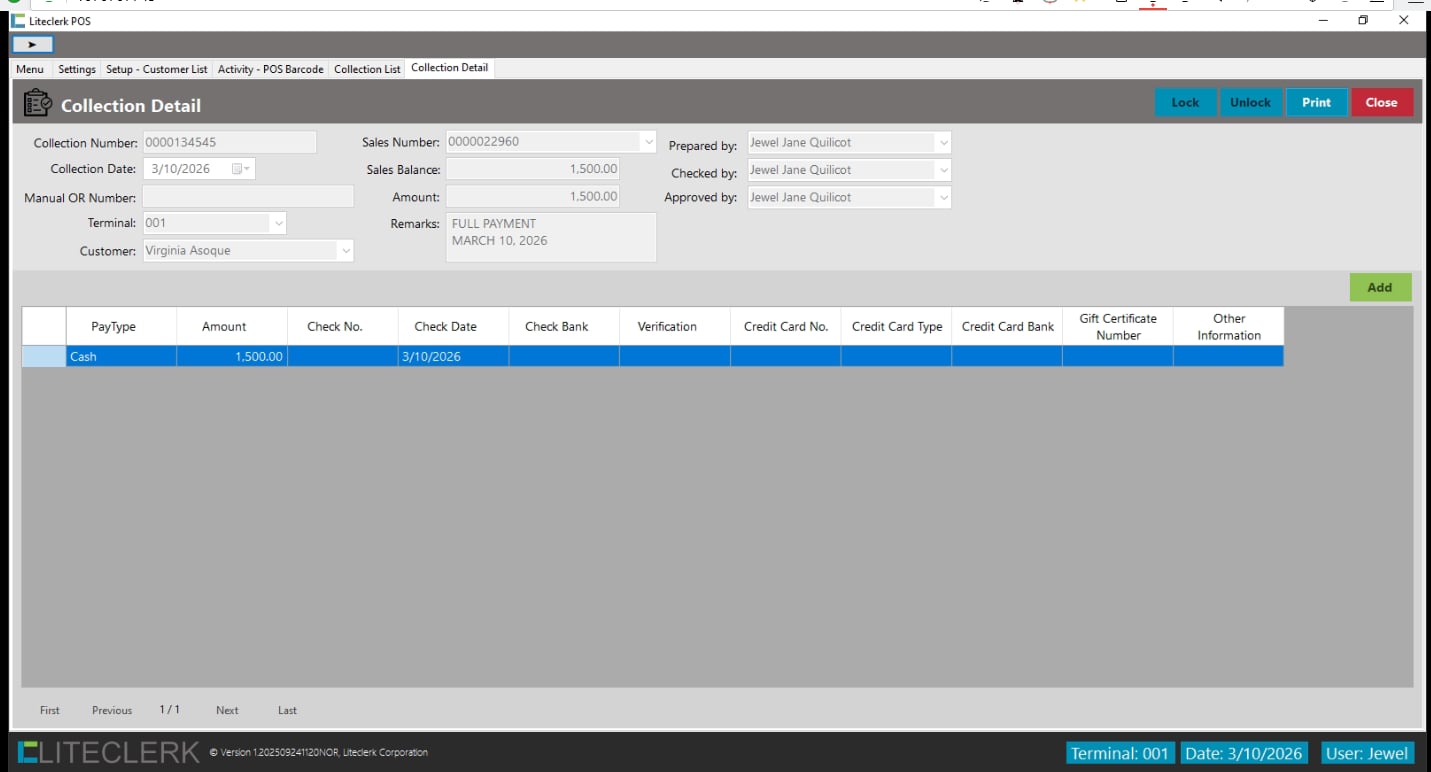This screenshot has height=772, width=1431.
Task: Click the green Add button
Action: point(1379,287)
